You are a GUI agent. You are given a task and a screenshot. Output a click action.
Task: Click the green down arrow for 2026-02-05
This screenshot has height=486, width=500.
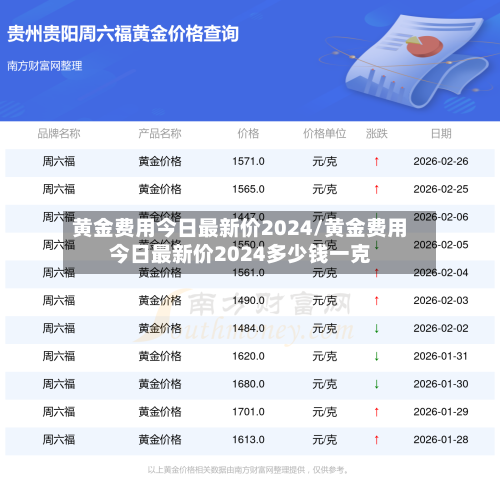tap(377, 245)
